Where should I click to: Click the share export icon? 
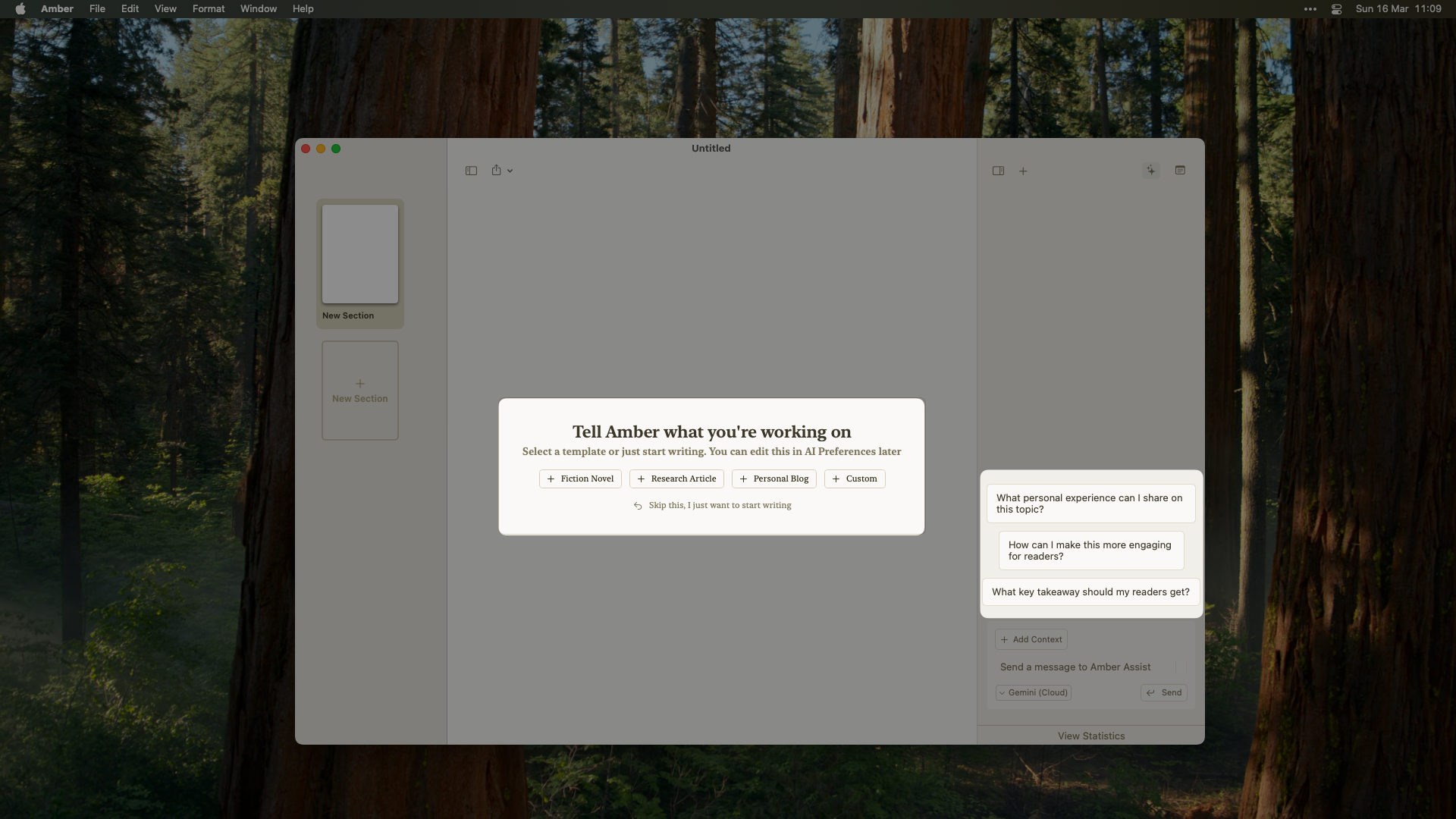[x=496, y=171]
